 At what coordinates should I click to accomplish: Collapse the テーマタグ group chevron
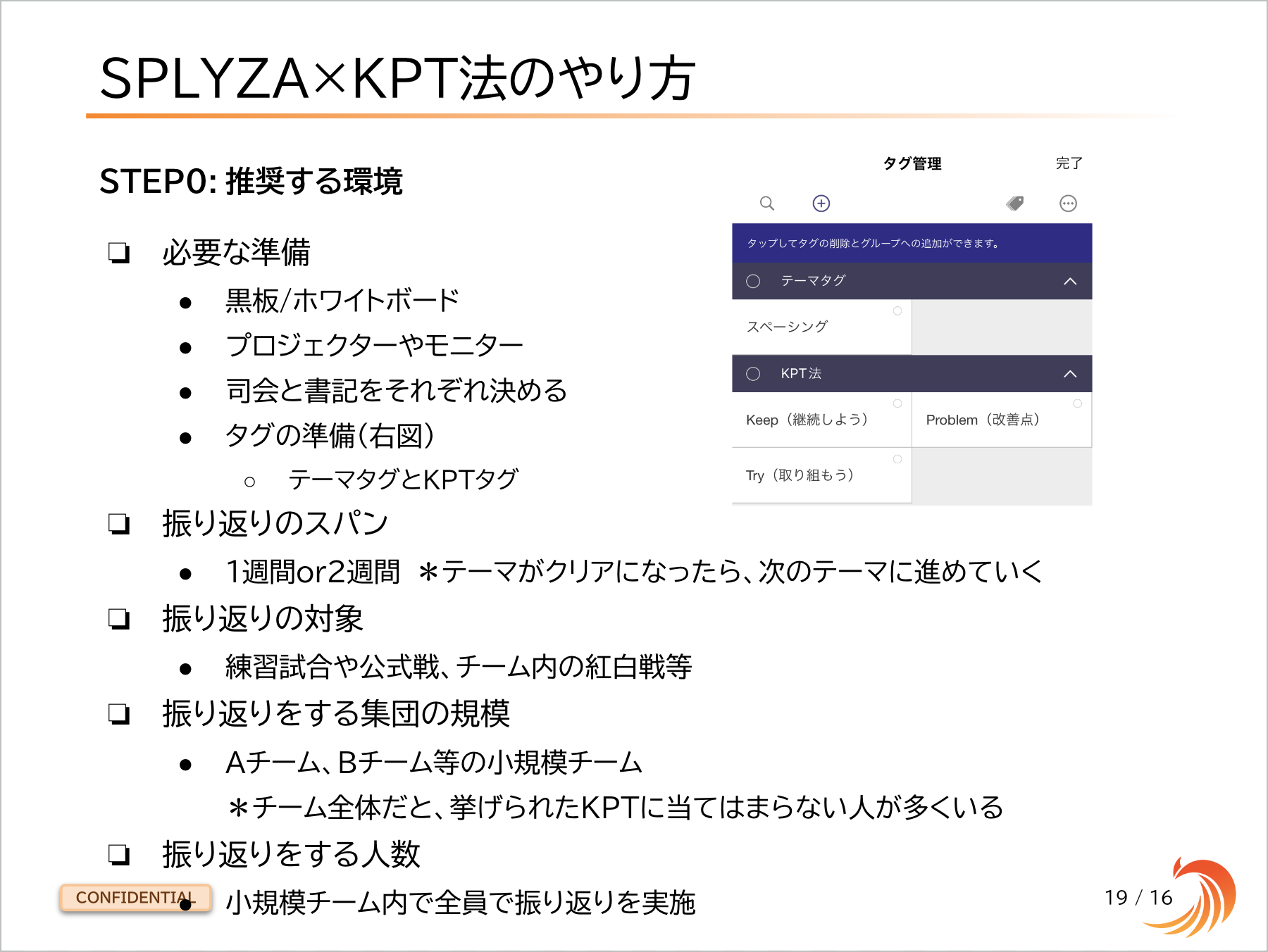click(1070, 281)
